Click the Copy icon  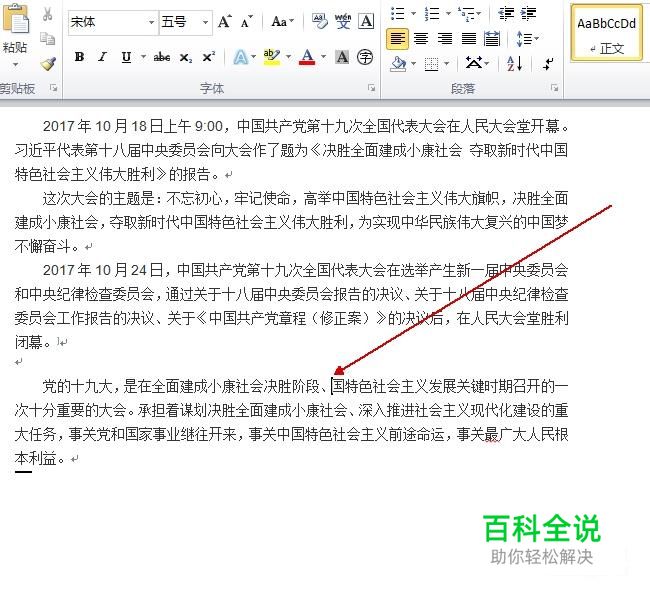click(x=48, y=39)
